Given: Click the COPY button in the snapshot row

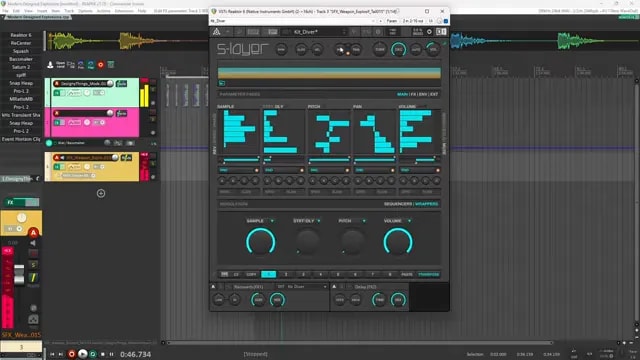Looking at the screenshot, I should [251, 274].
